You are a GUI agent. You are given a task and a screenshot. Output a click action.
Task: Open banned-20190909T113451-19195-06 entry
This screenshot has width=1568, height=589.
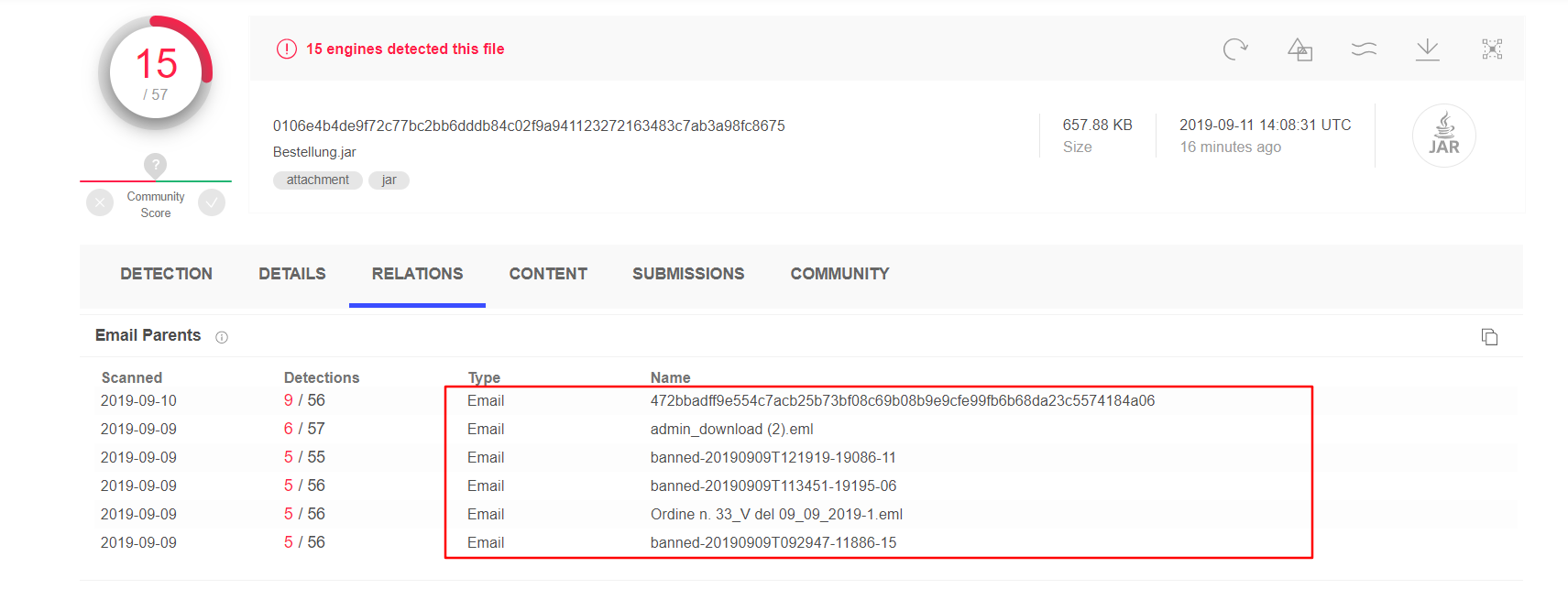pos(773,486)
